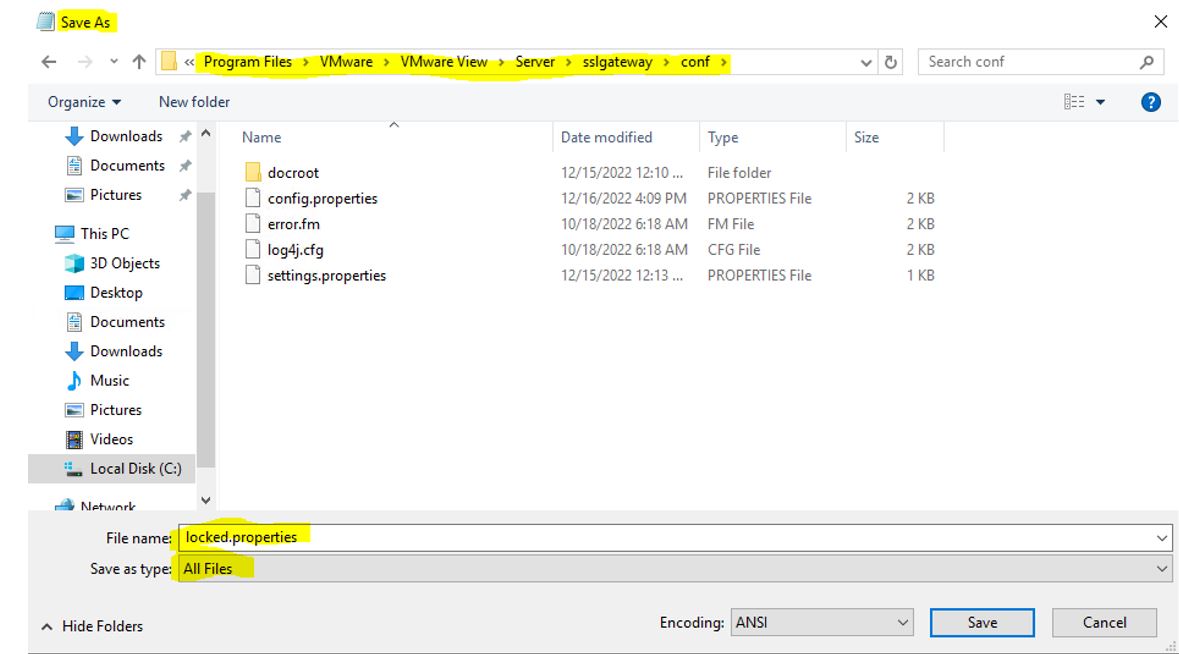Open the view options dropdown arrow
This screenshot has width=1179, height=654.
tap(1101, 102)
